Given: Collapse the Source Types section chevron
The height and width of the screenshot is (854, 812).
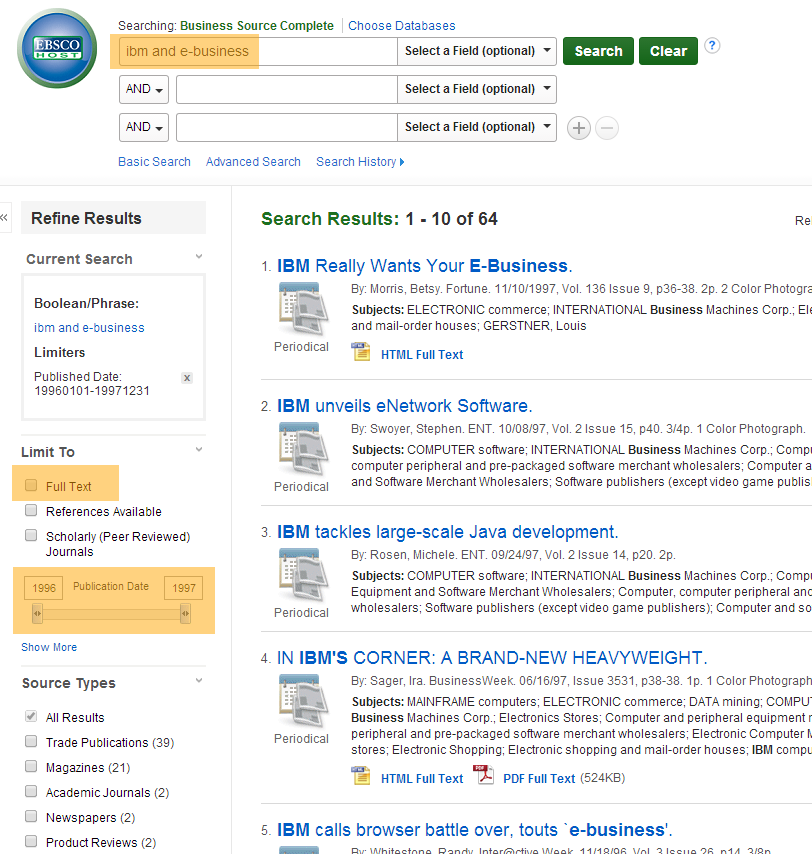Looking at the screenshot, I should point(199,680).
